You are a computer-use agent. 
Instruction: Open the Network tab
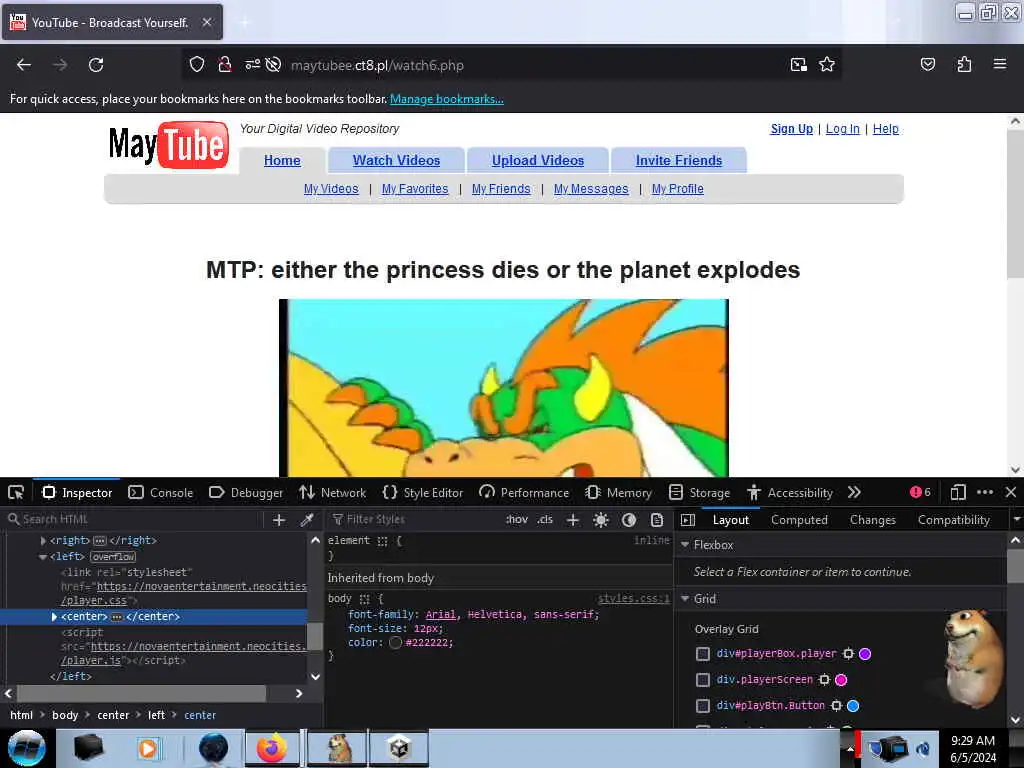coord(332,492)
